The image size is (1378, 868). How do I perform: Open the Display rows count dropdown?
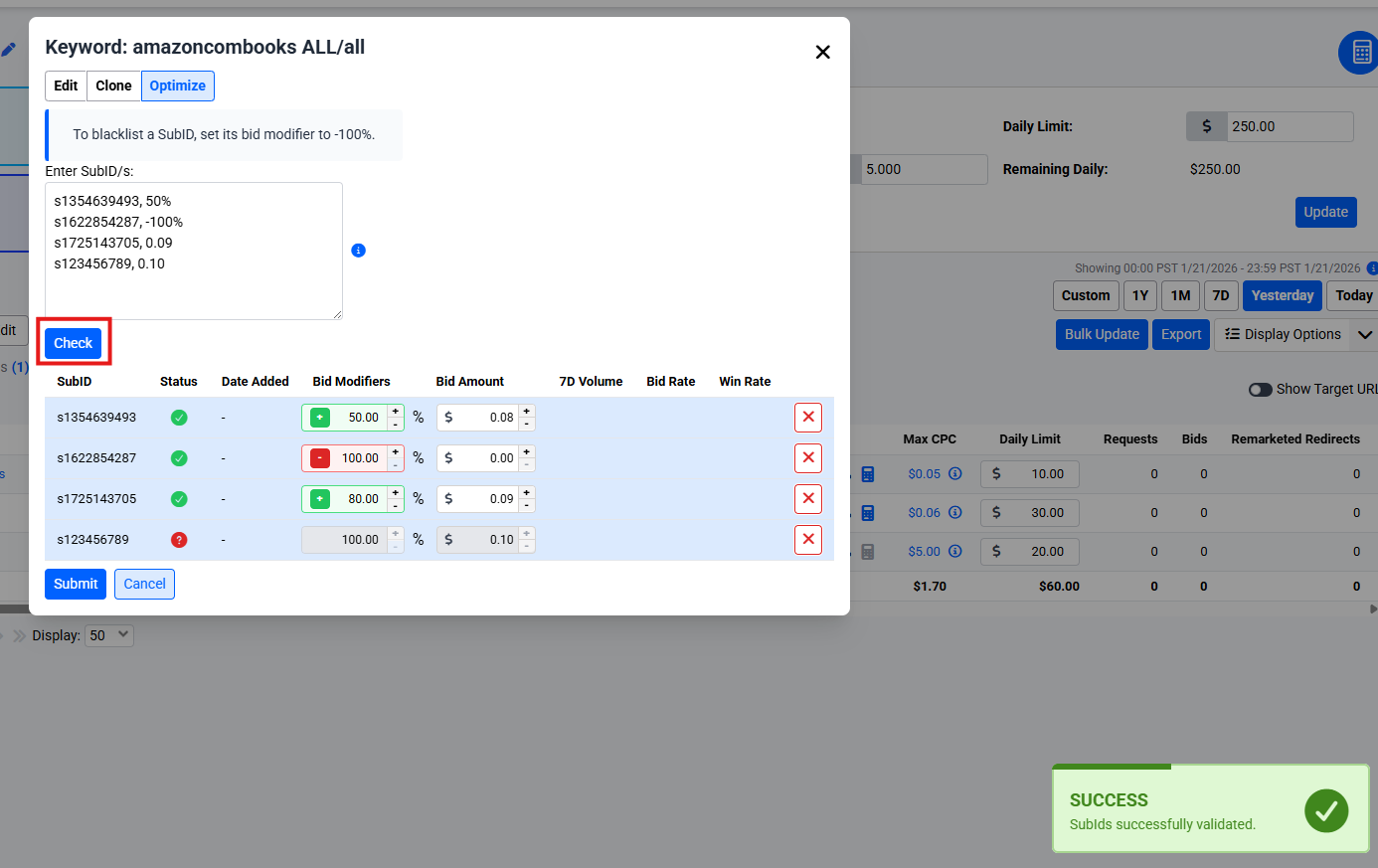109,635
